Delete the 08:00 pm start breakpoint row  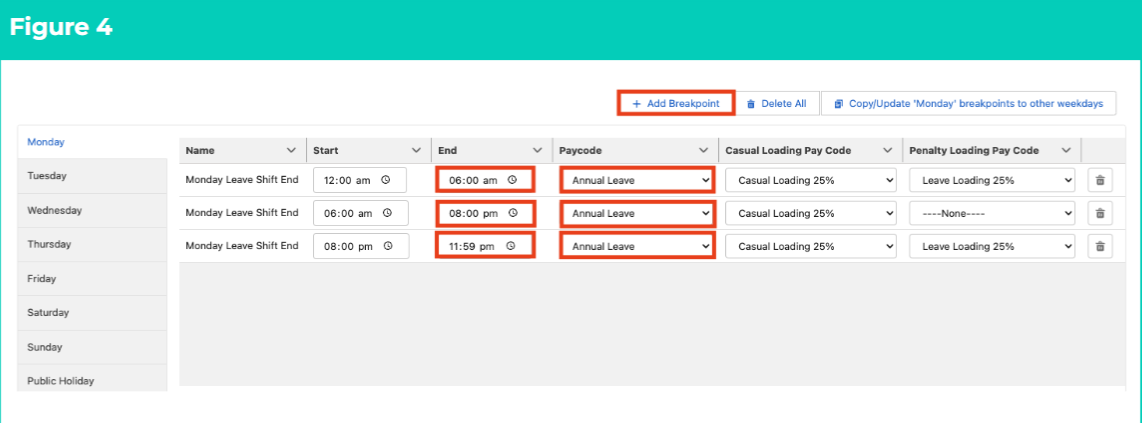(1100, 246)
